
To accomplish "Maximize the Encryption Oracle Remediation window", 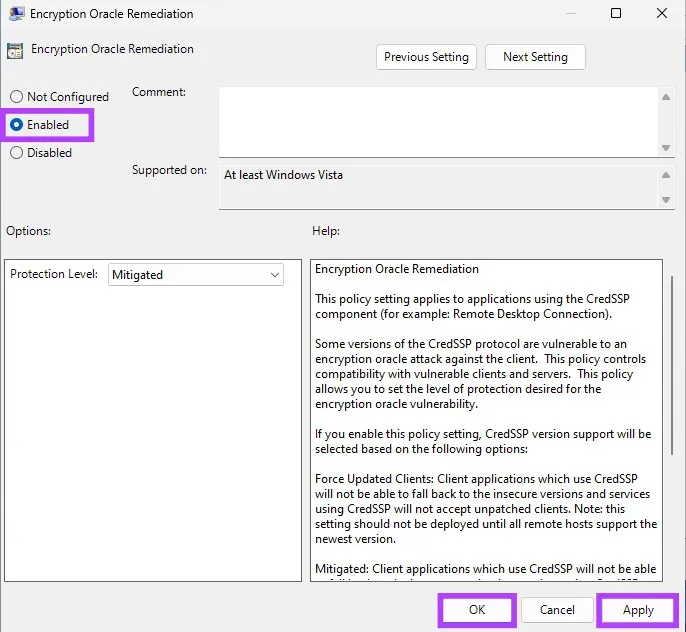I will click(x=616, y=13).
